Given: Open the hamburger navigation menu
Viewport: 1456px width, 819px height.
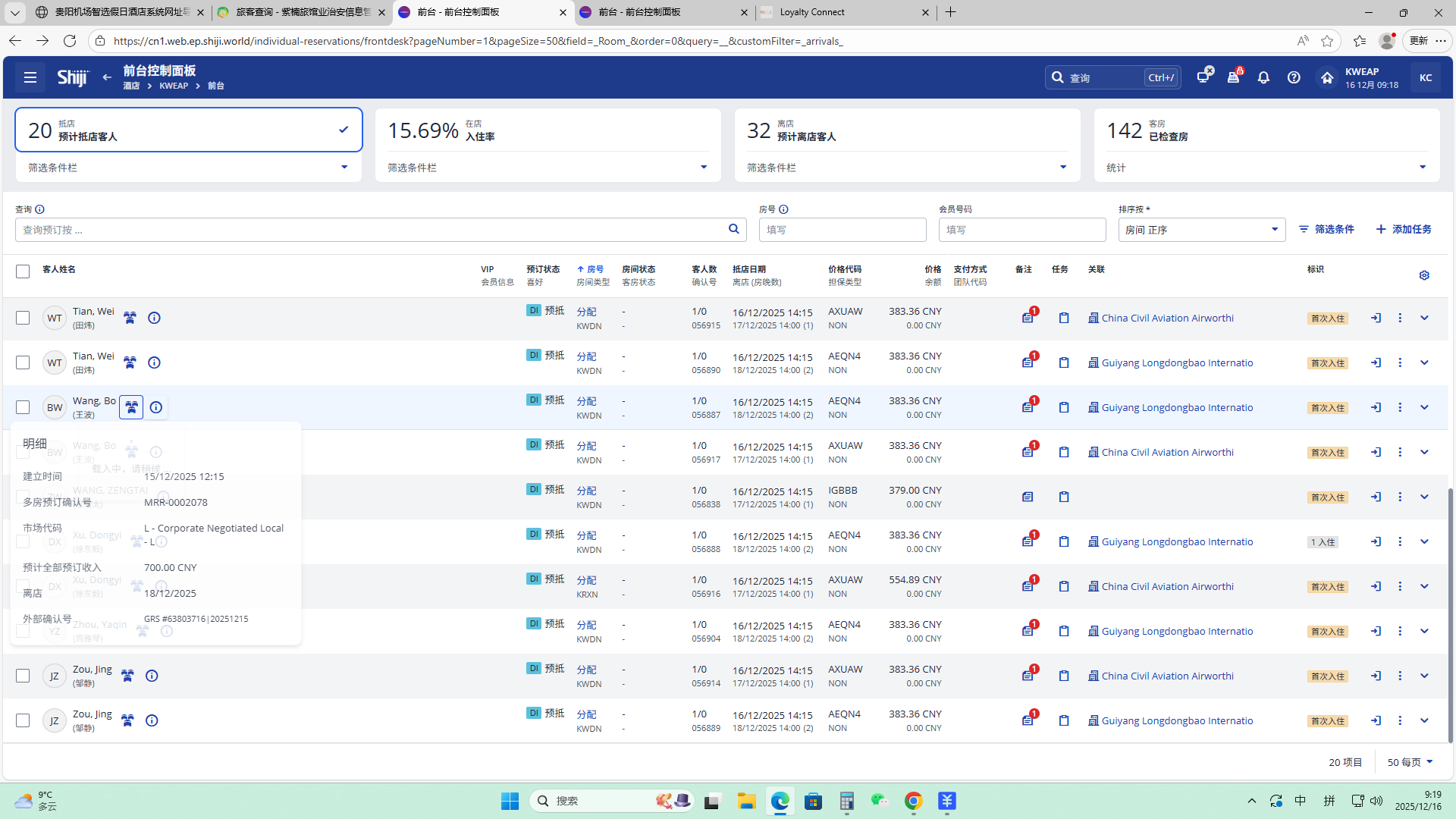Looking at the screenshot, I should [30, 77].
